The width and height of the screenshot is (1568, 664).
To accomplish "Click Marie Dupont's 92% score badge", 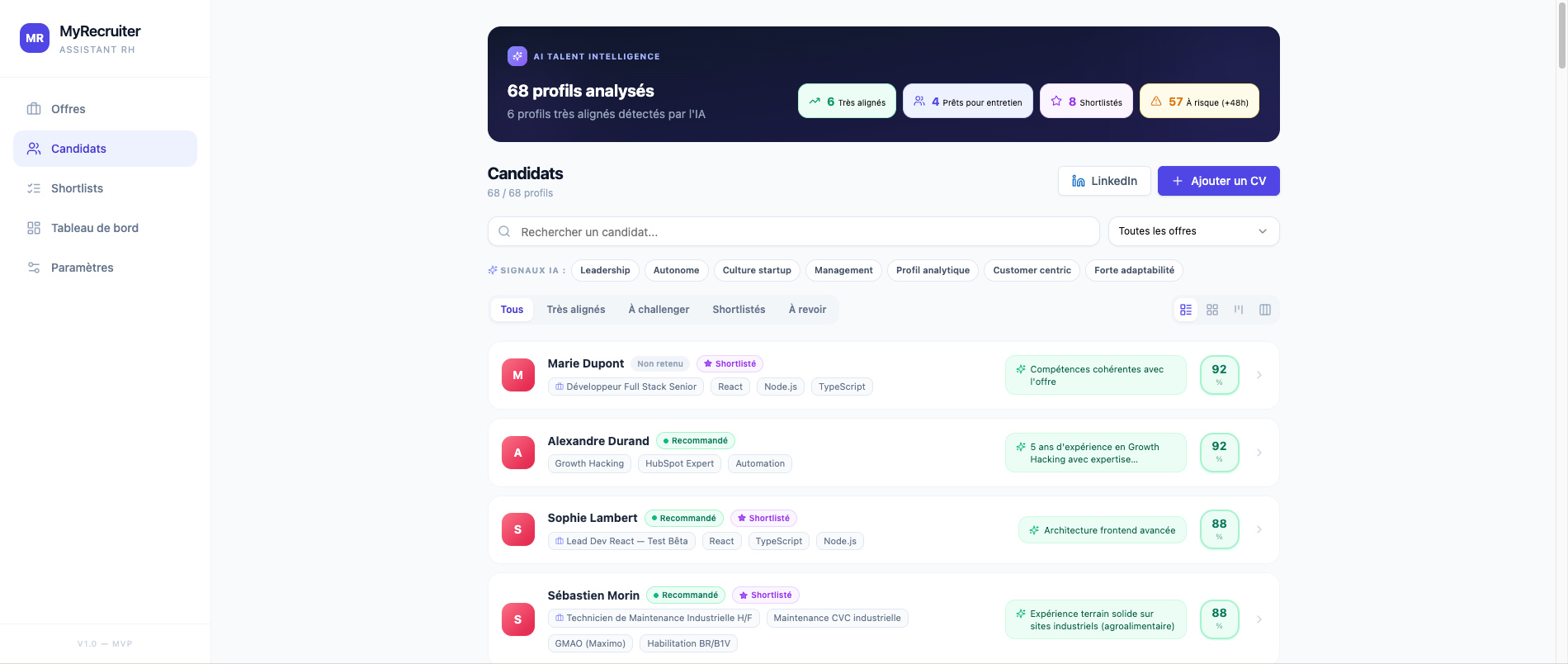I will [x=1220, y=375].
